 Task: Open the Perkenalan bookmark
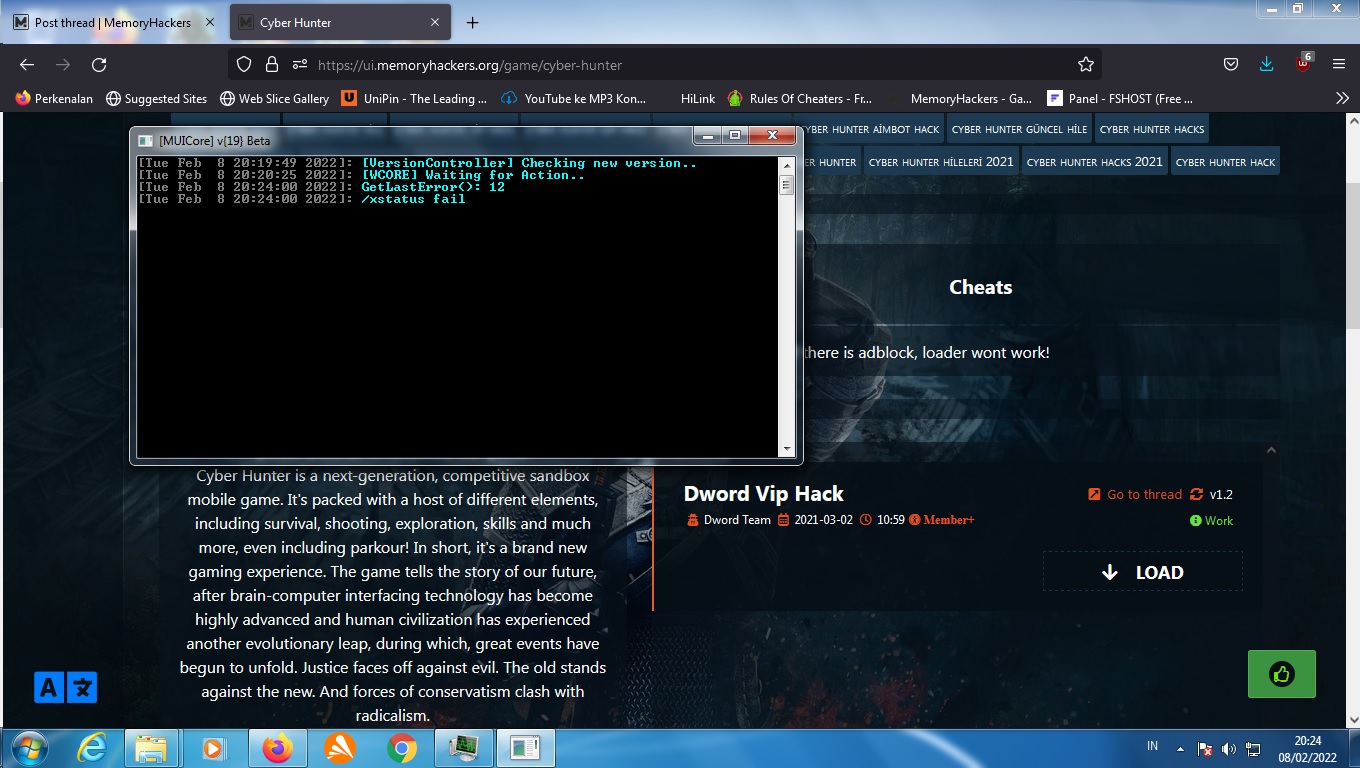[55, 98]
